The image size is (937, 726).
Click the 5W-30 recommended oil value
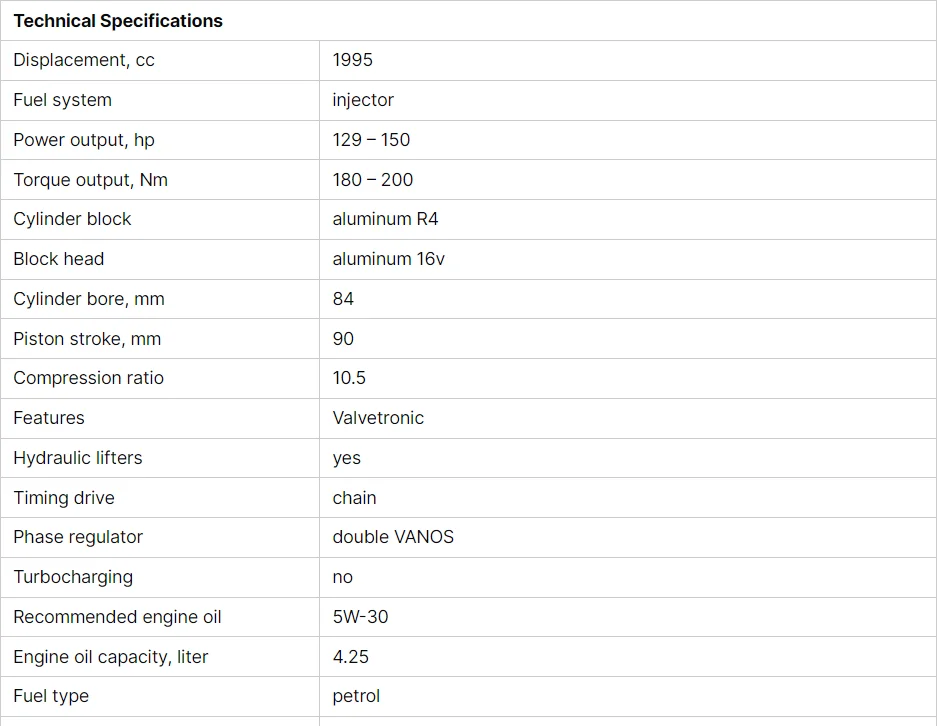coord(360,617)
